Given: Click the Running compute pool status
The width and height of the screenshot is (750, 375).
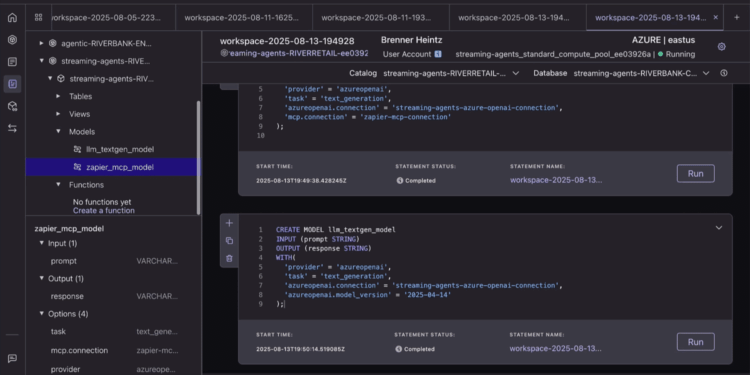Looking at the screenshot, I should tap(676, 54).
